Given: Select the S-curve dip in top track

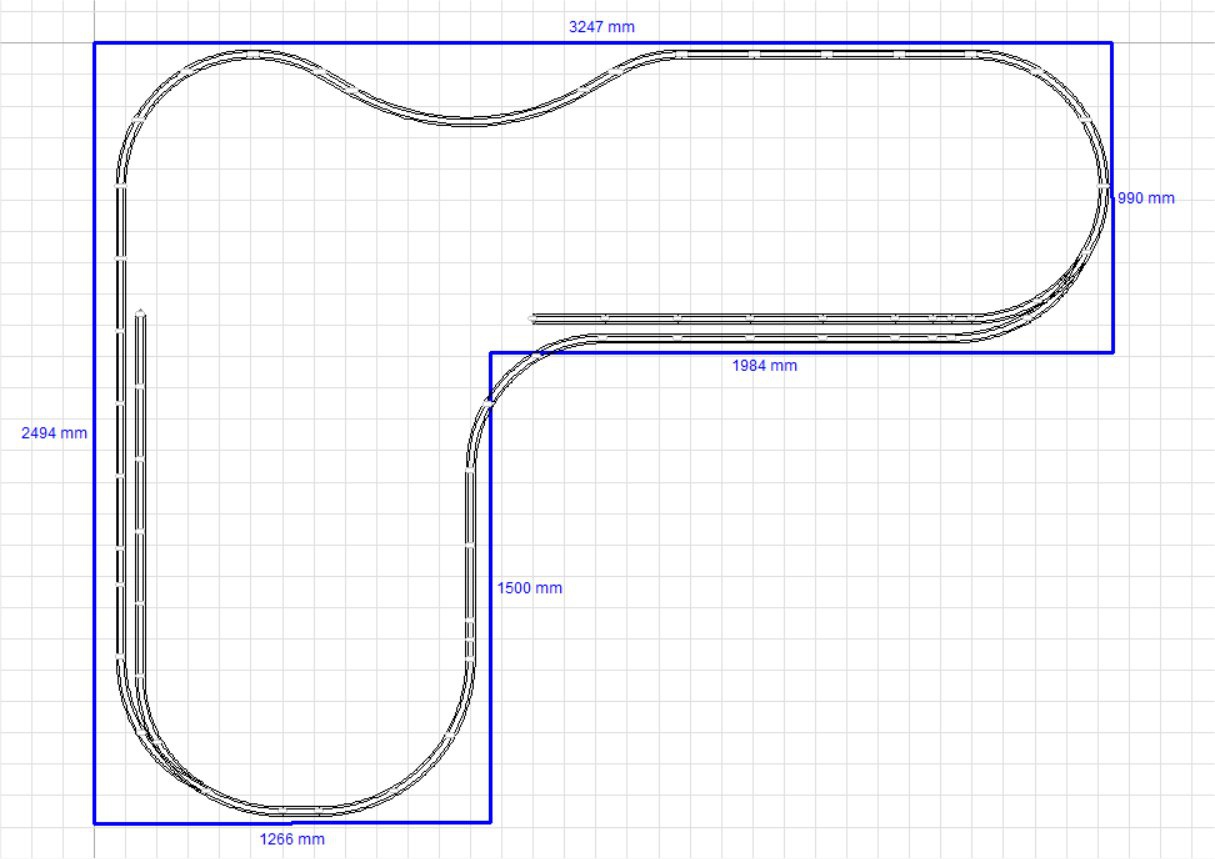Looking at the screenshot, I should click(460, 121).
